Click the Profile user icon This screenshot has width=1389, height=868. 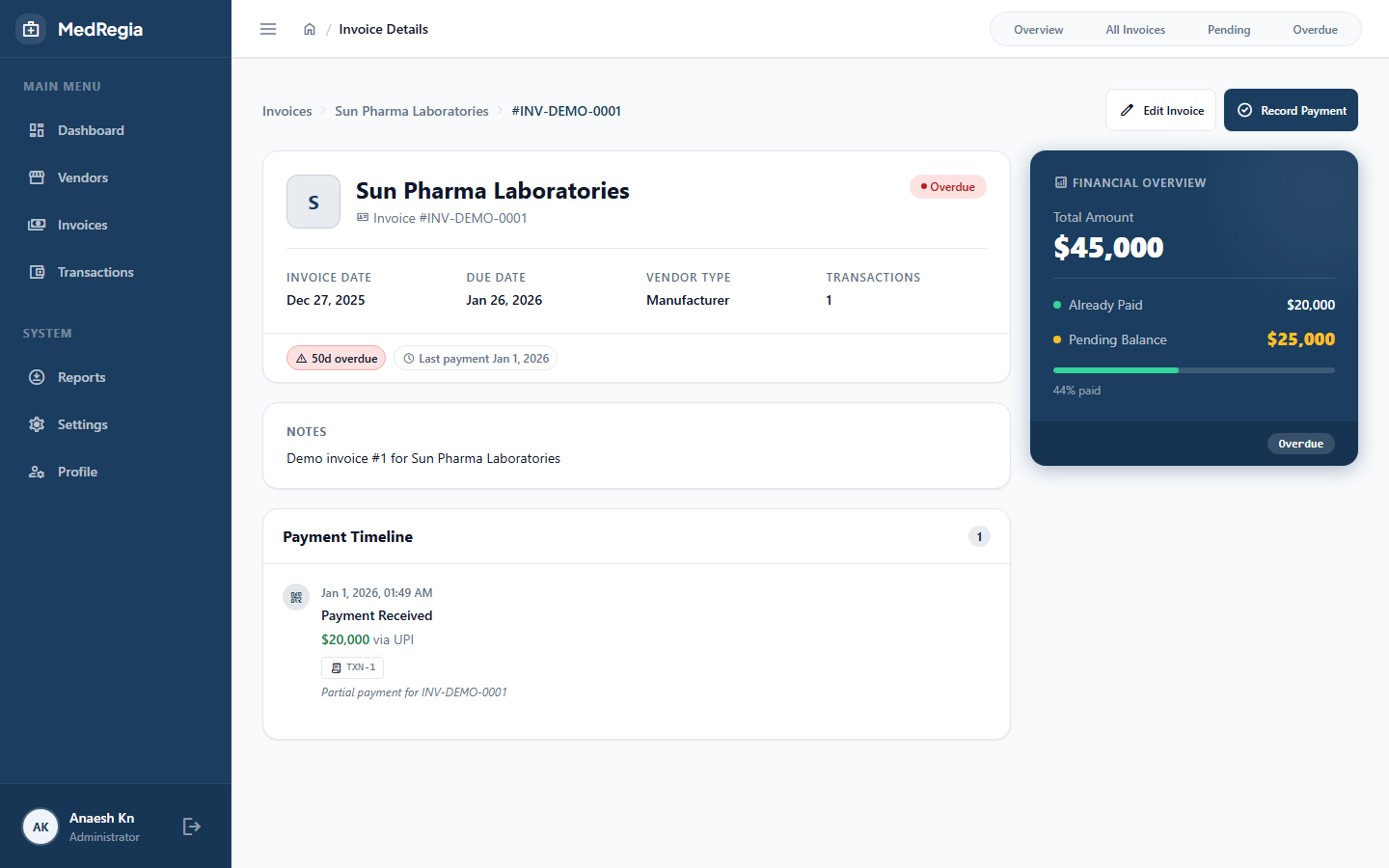point(37,472)
